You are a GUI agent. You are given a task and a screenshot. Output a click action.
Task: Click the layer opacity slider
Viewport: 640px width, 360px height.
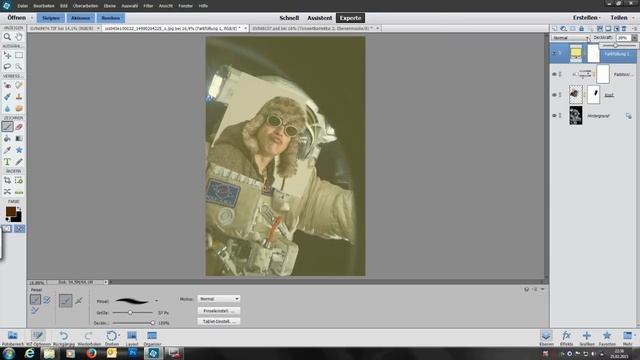617,45
